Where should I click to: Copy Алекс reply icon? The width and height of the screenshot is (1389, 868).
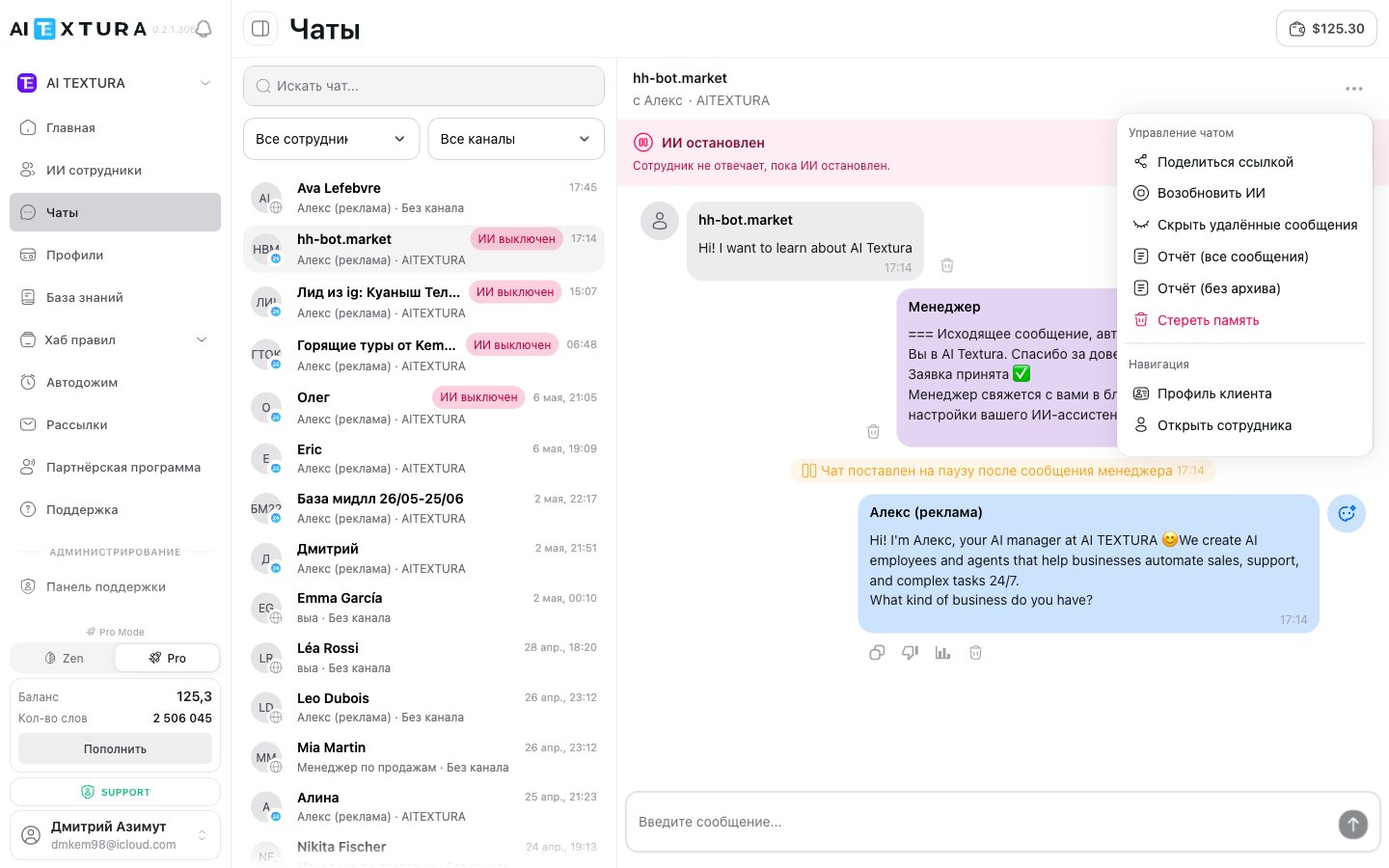(877, 653)
